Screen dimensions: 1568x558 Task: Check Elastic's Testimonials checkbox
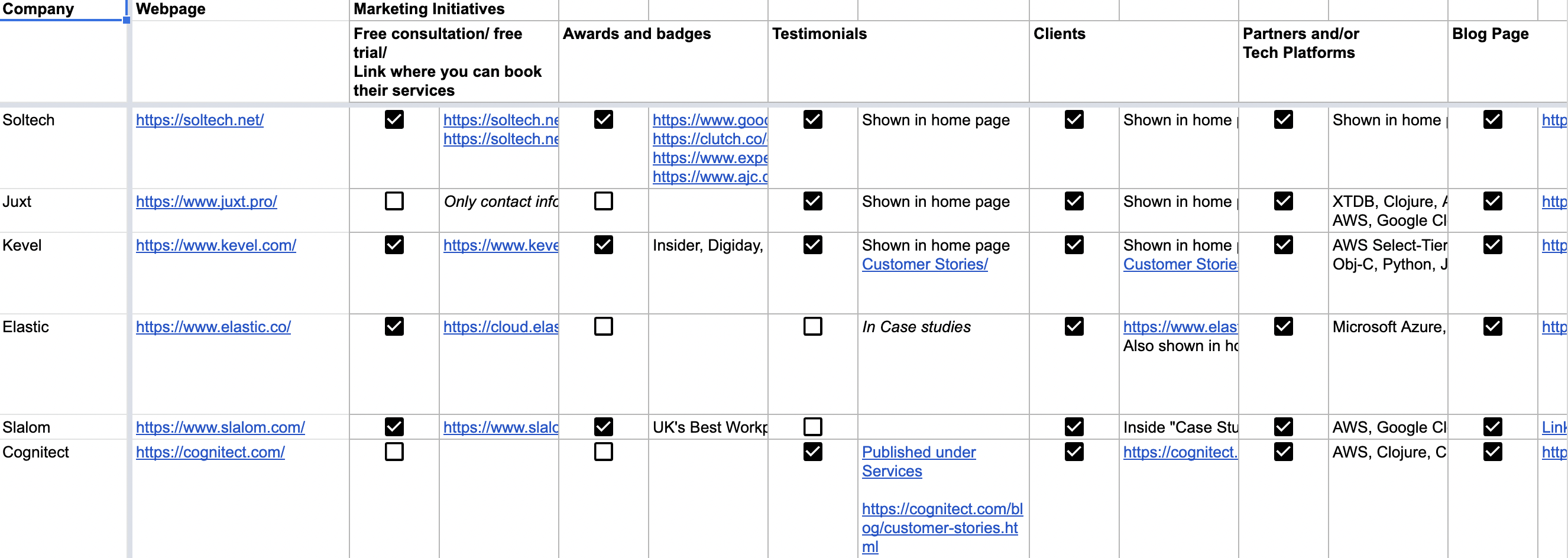tap(812, 326)
